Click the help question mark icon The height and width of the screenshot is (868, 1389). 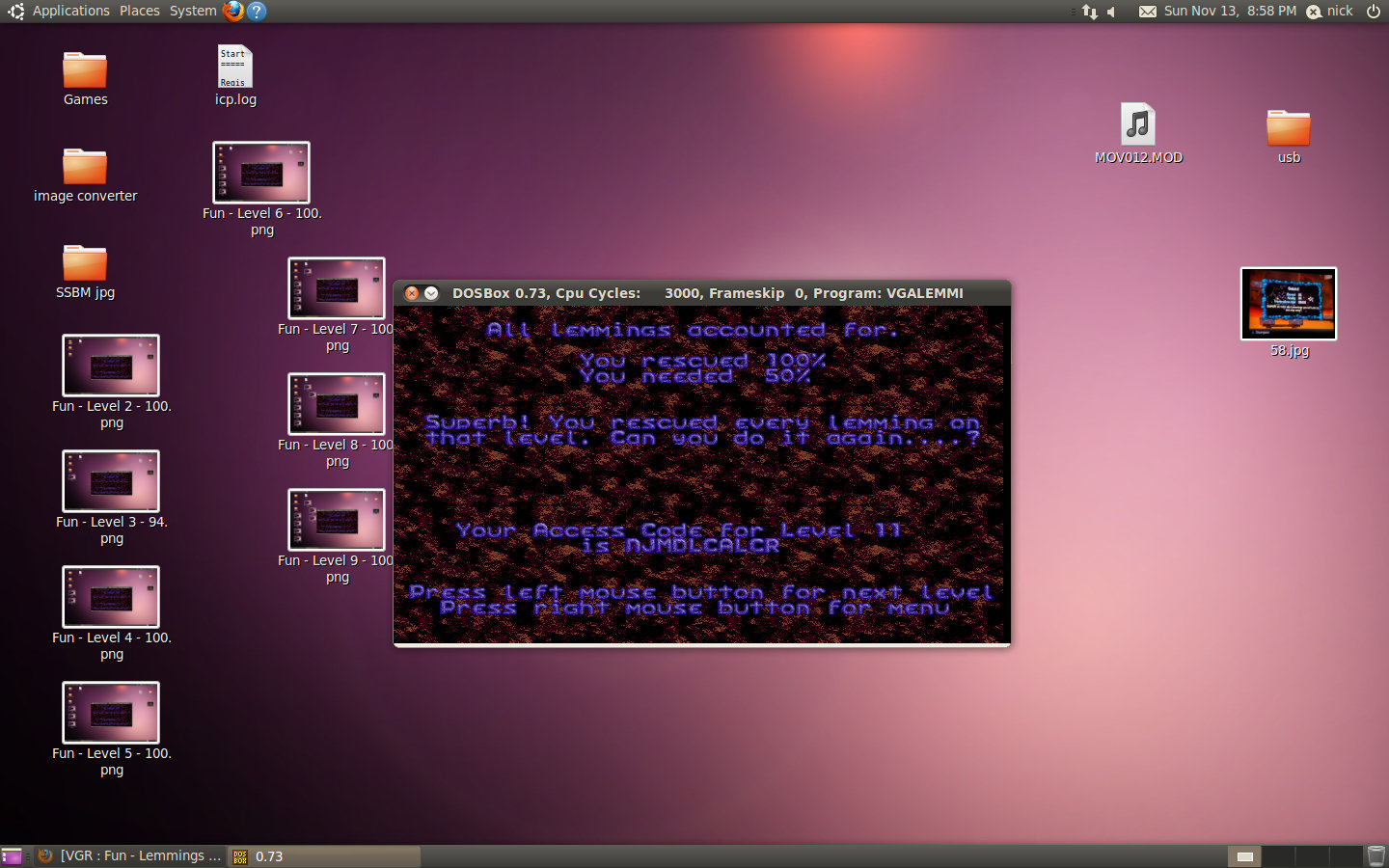pyautogui.click(x=257, y=11)
